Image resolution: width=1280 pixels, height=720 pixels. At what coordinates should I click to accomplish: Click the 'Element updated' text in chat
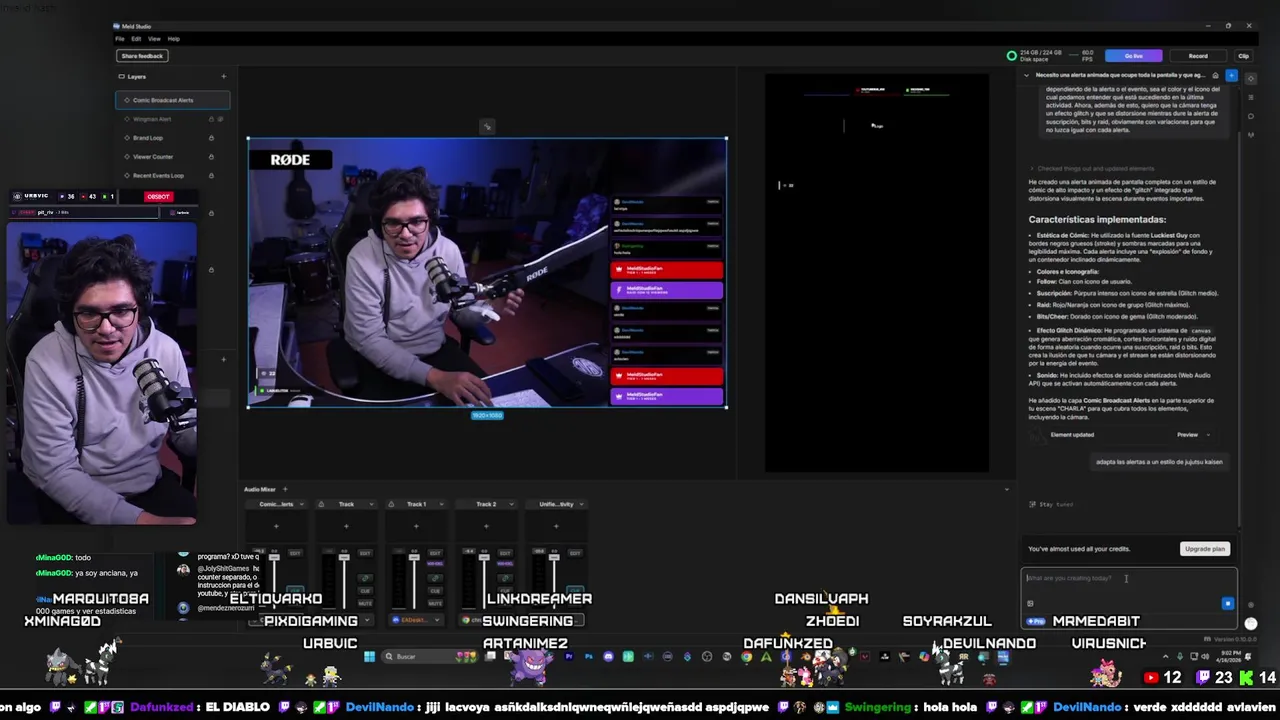[x=1072, y=435]
